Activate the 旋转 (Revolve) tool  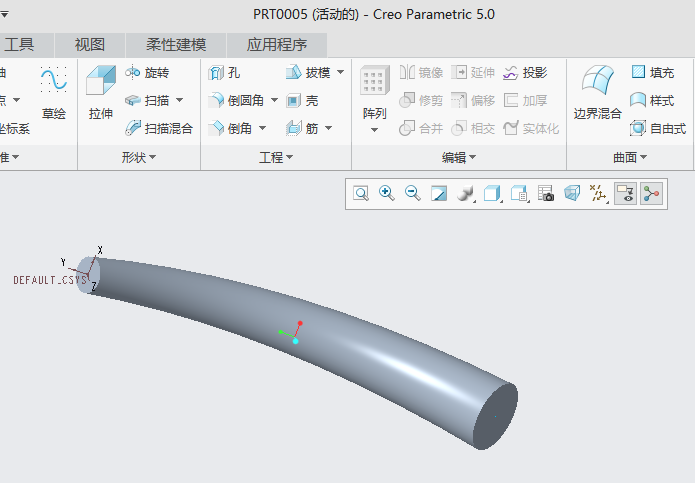click(x=148, y=72)
